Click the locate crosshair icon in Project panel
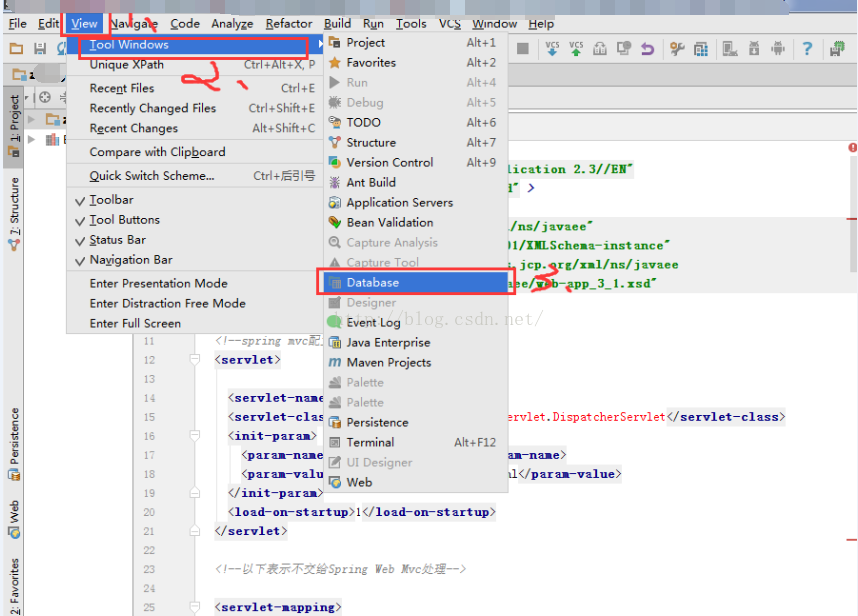858x616 pixels. [45, 97]
